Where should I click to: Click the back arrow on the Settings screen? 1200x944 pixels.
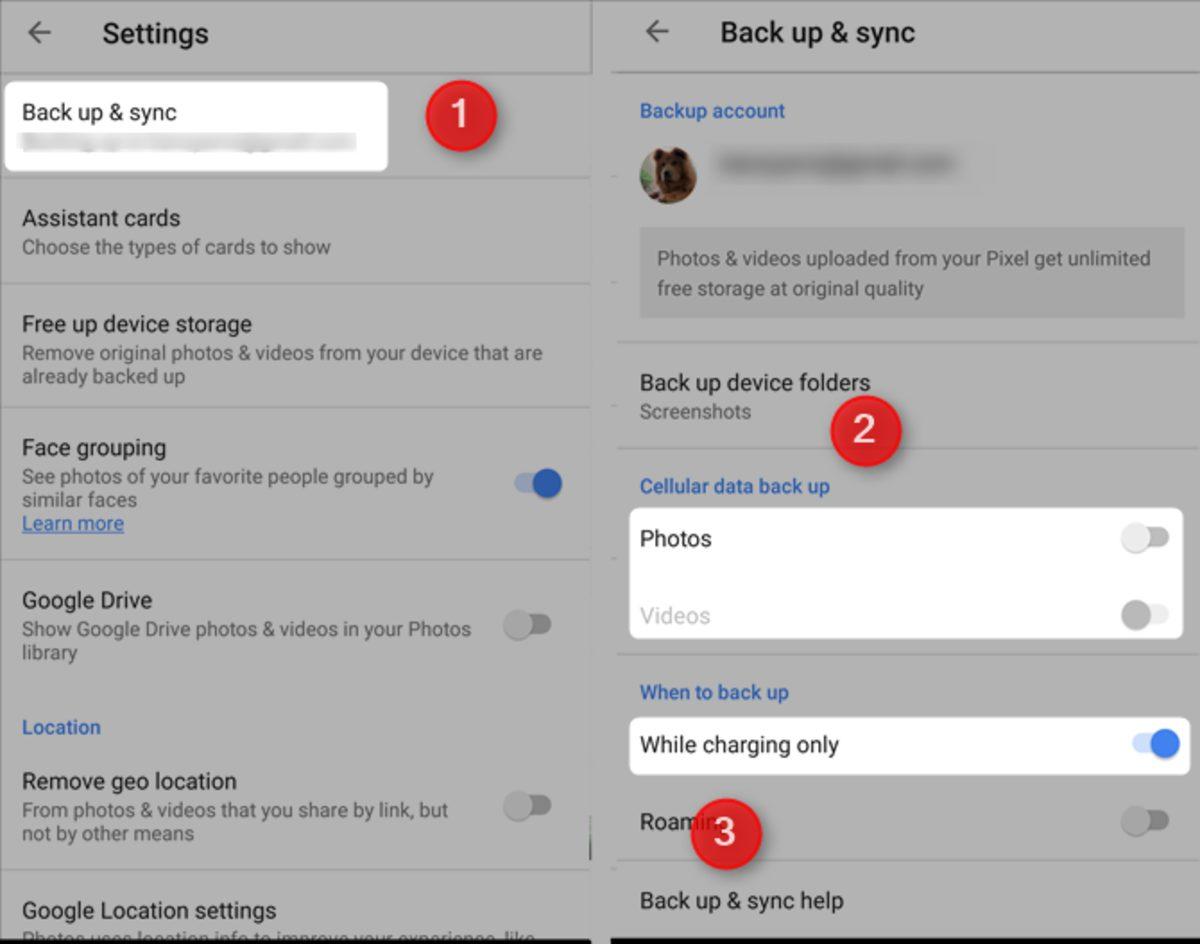(40, 33)
